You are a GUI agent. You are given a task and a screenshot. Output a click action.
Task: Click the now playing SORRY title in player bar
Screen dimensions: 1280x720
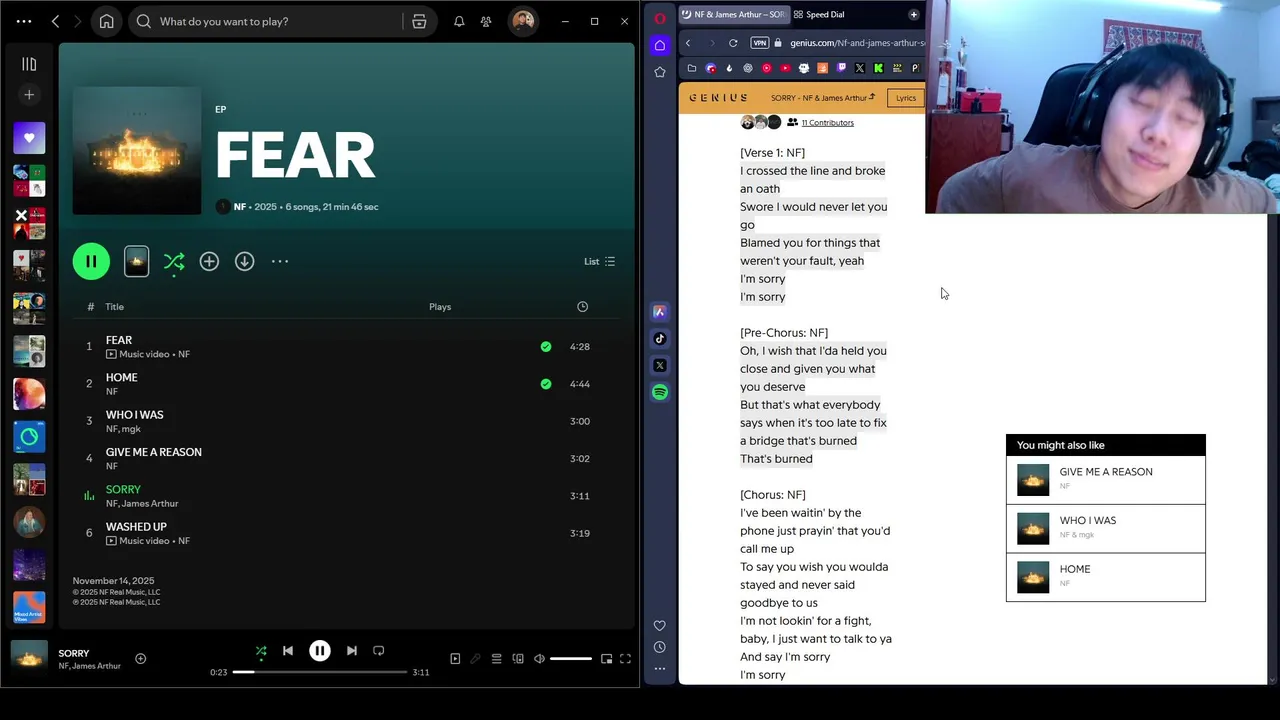[74, 653]
